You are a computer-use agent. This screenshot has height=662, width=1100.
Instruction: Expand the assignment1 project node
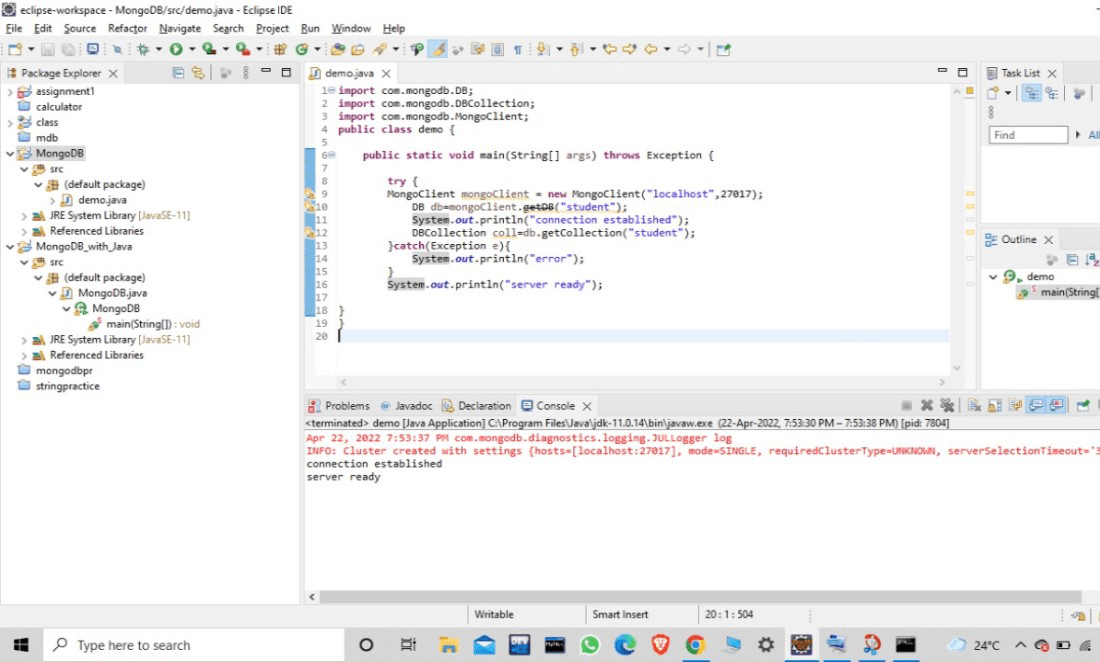9,92
